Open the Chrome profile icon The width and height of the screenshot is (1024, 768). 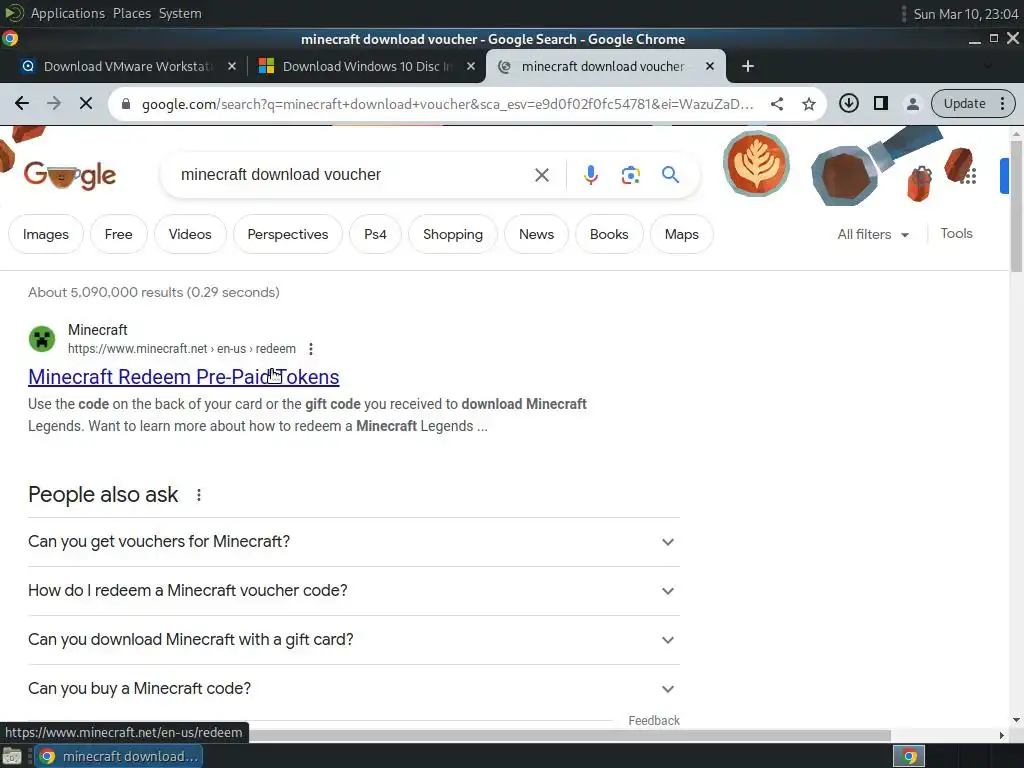(x=912, y=103)
